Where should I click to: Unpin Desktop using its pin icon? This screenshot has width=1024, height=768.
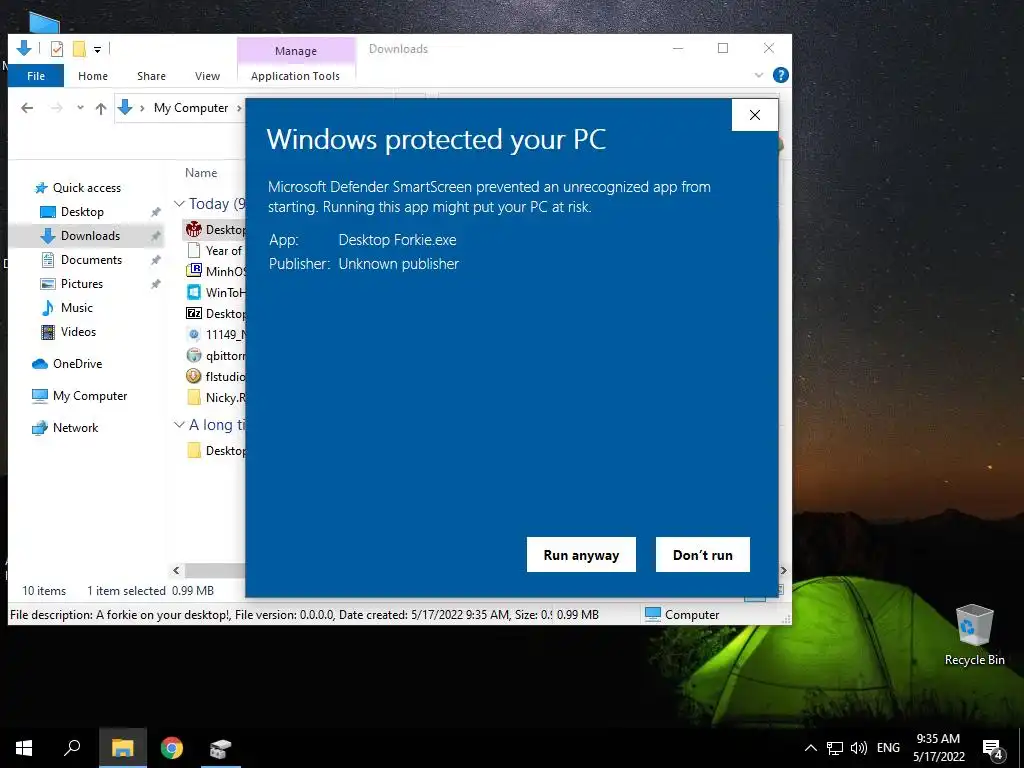[155, 212]
